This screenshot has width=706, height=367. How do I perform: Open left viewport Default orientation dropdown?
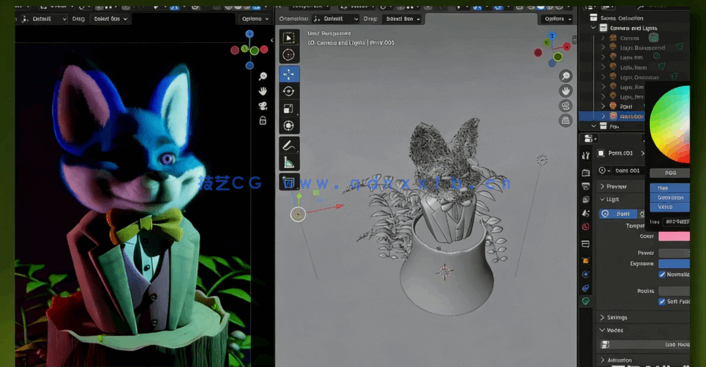click(x=44, y=19)
